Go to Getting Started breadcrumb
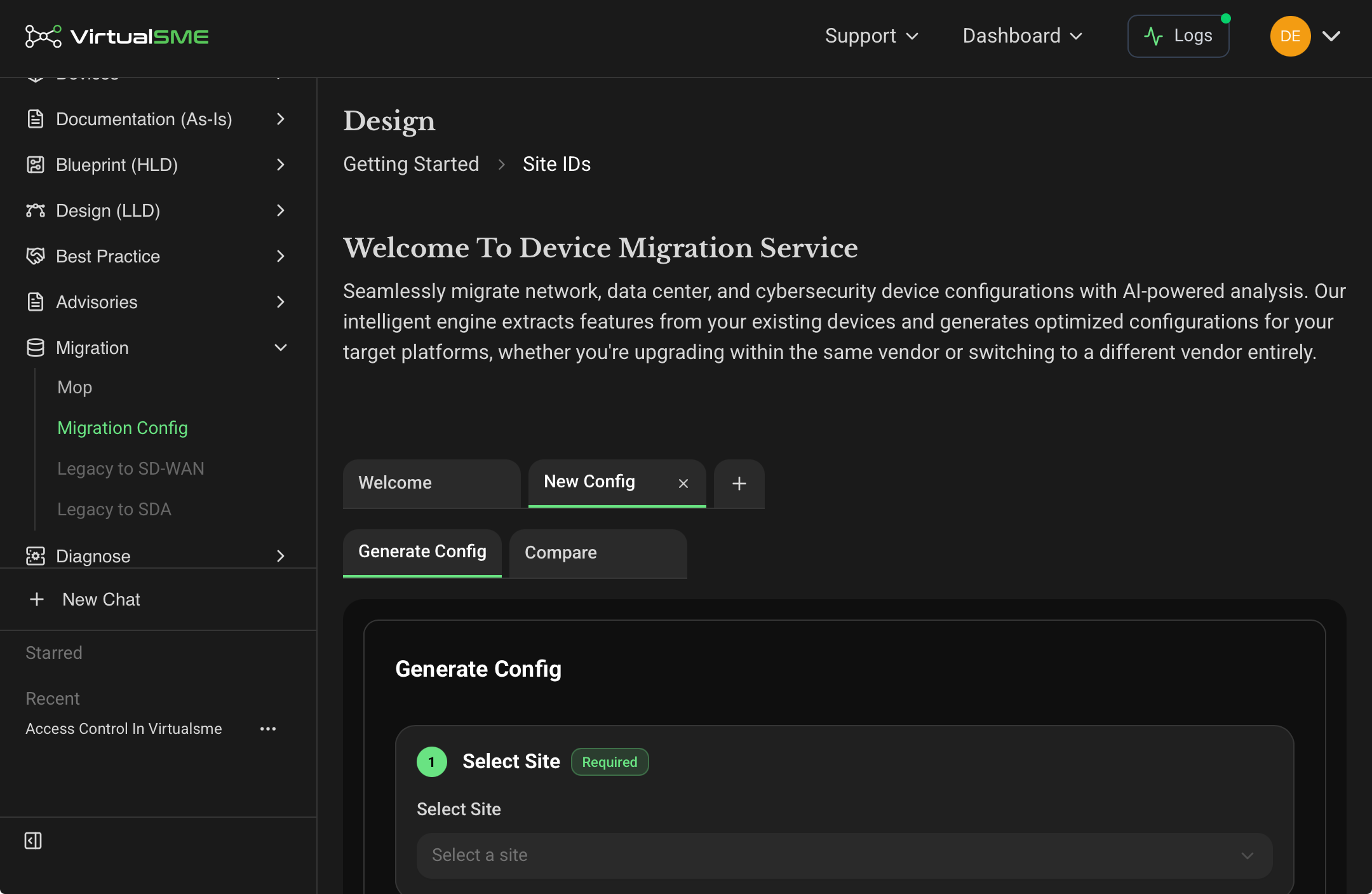This screenshot has width=1372, height=894. (x=412, y=164)
